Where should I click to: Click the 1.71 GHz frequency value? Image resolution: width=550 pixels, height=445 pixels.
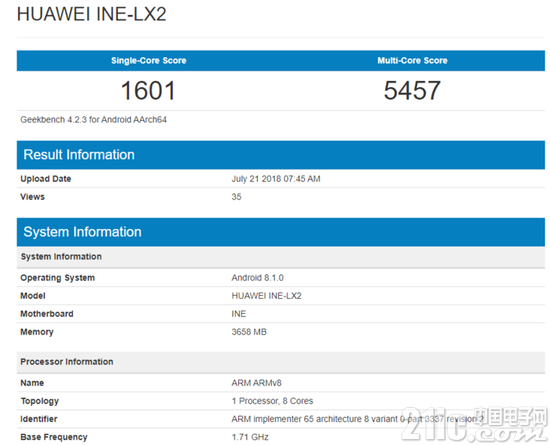point(250,437)
